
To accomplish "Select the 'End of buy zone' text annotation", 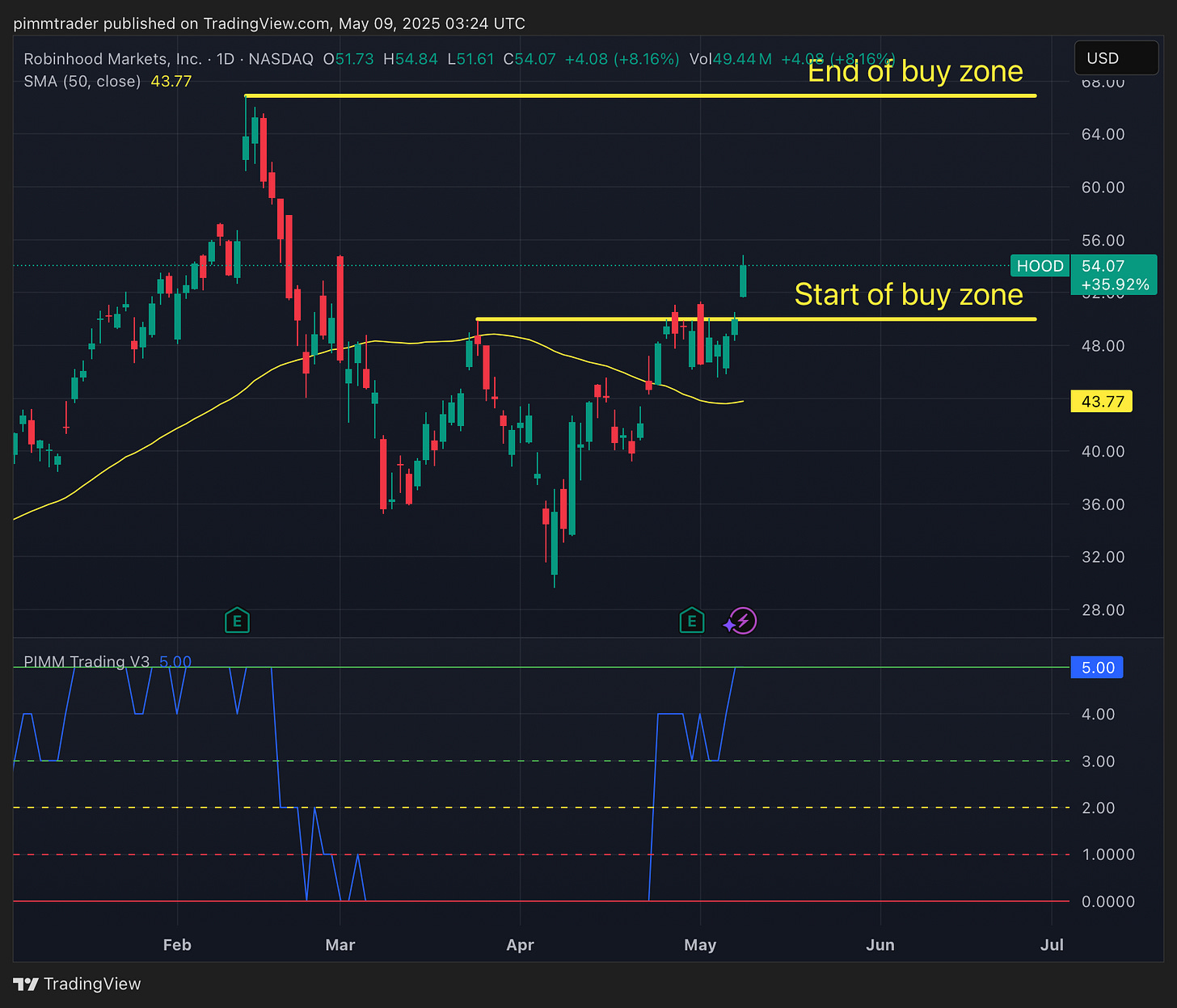I will [x=915, y=71].
